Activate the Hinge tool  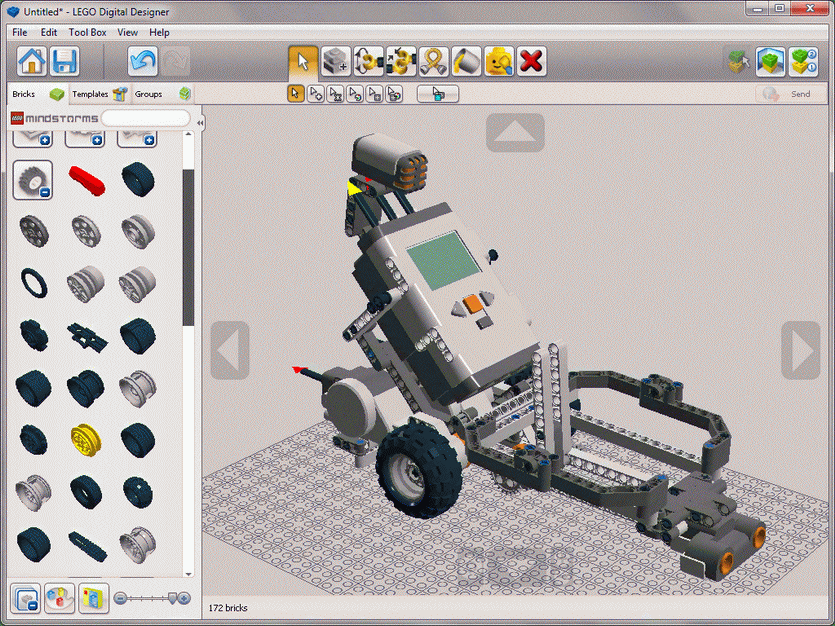click(369, 62)
